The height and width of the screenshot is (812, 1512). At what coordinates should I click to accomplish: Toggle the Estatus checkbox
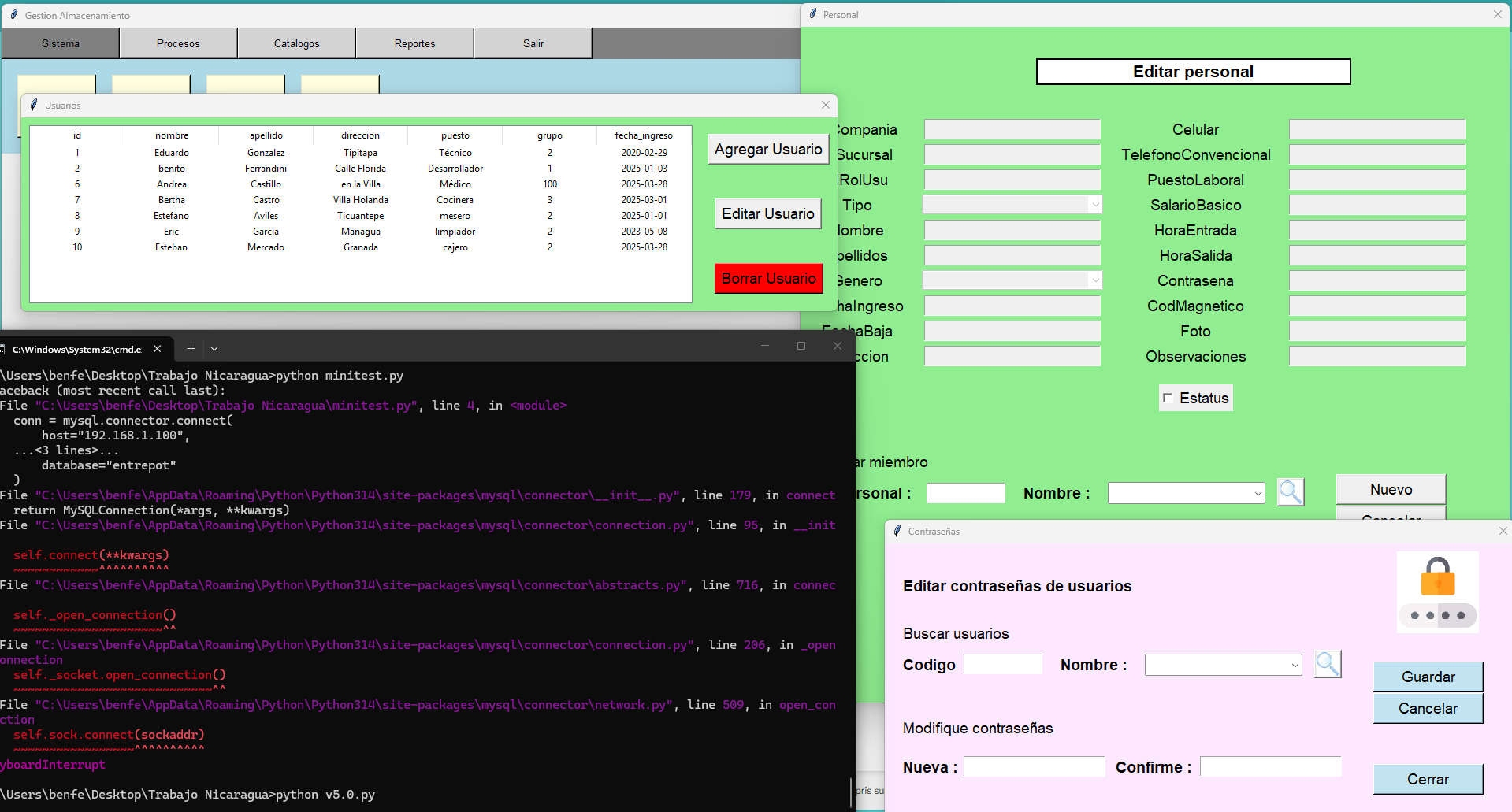(x=1168, y=398)
